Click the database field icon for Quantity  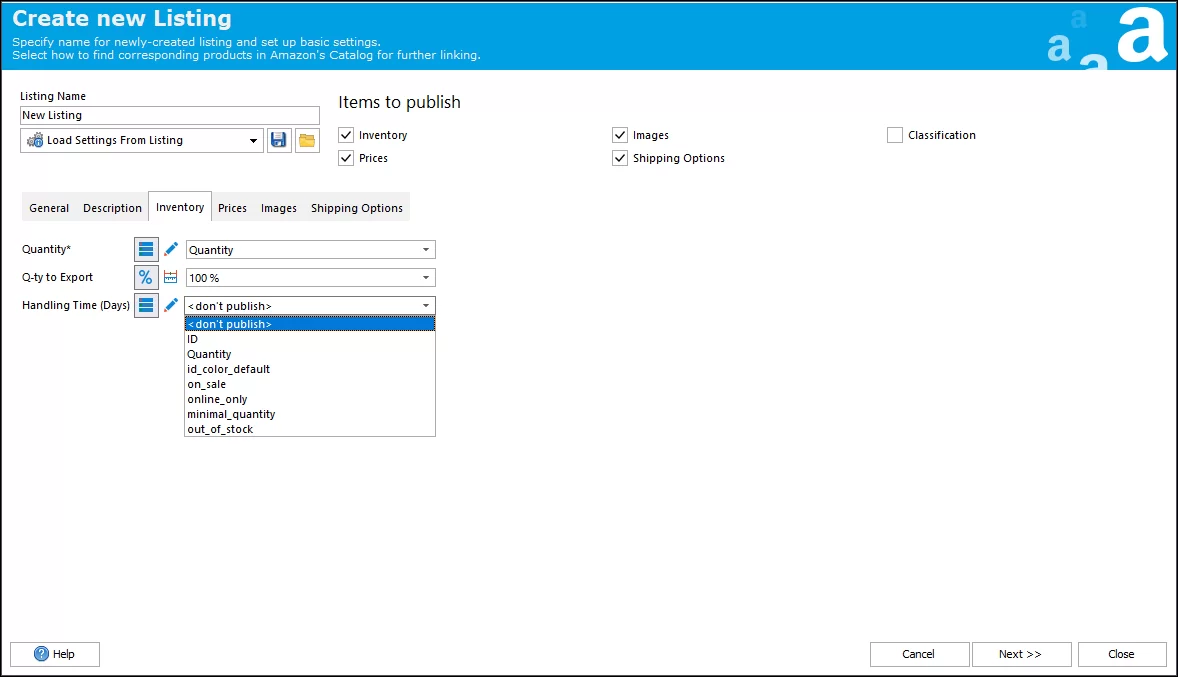146,250
